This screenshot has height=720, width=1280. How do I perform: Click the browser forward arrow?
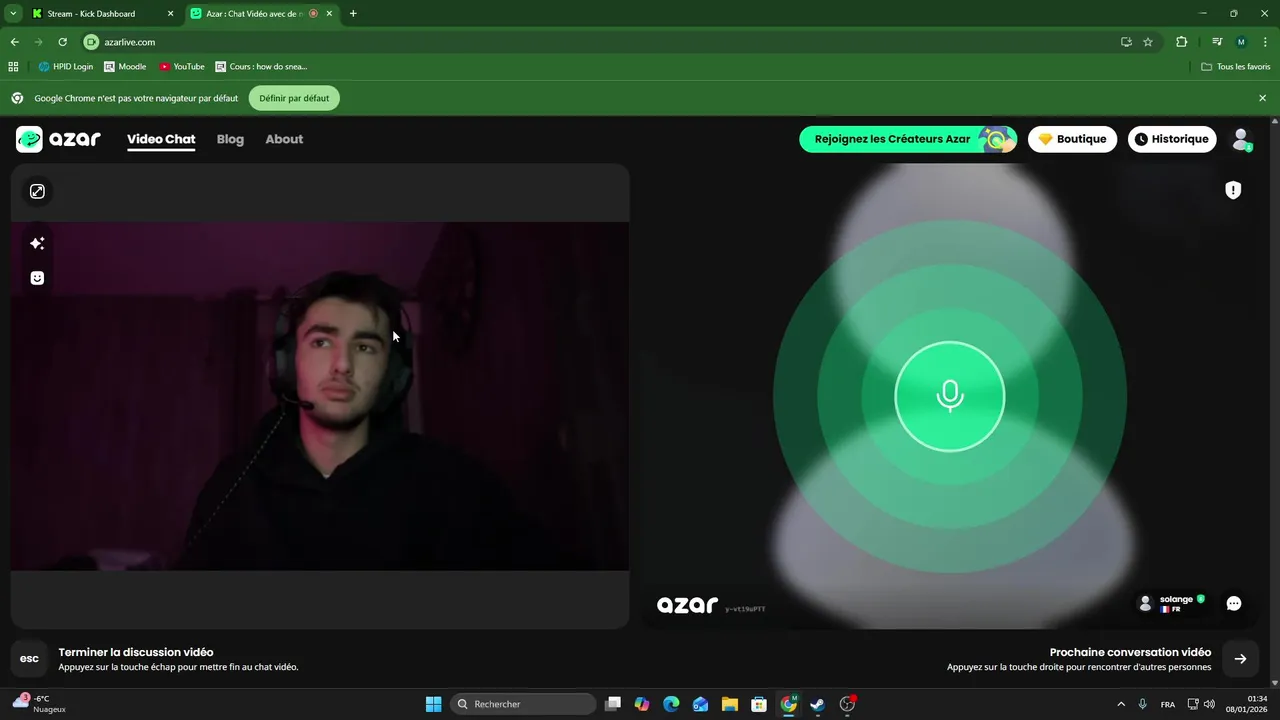tap(38, 42)
